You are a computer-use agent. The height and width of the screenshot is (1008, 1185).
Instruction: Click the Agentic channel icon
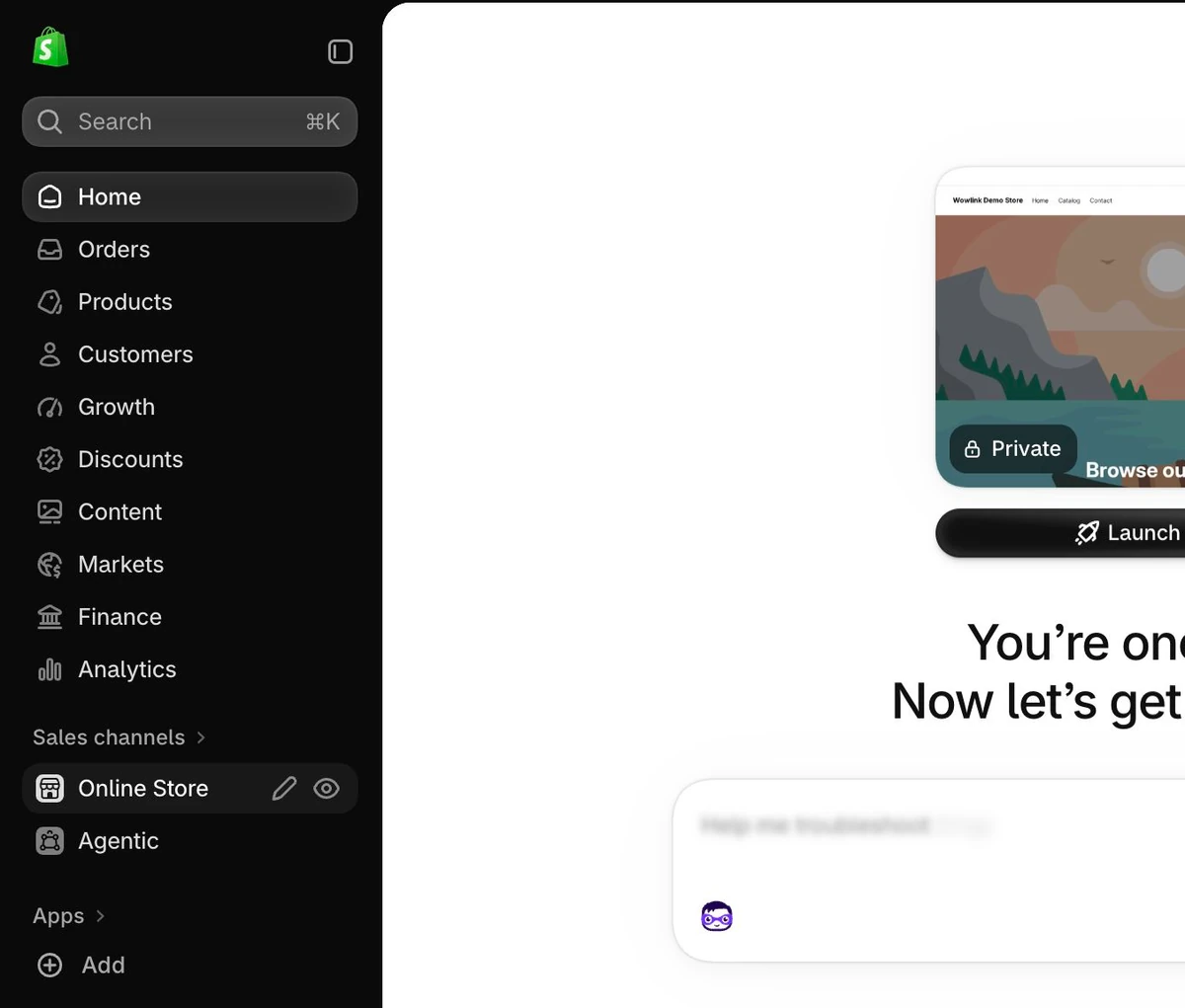click(49, 841)
